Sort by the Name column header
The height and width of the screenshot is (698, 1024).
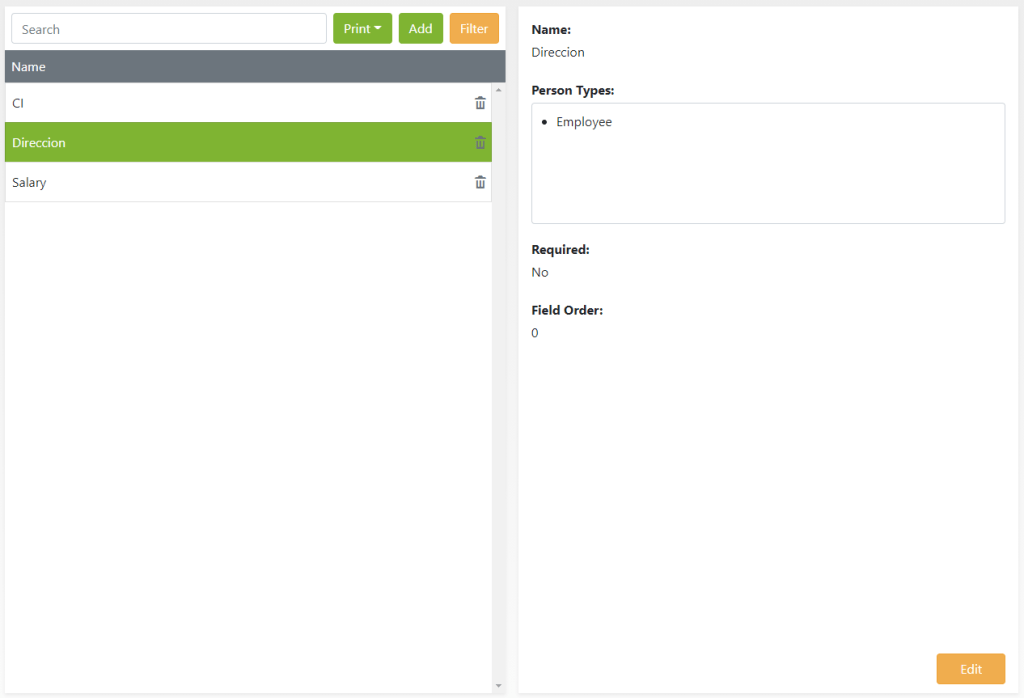29,67
